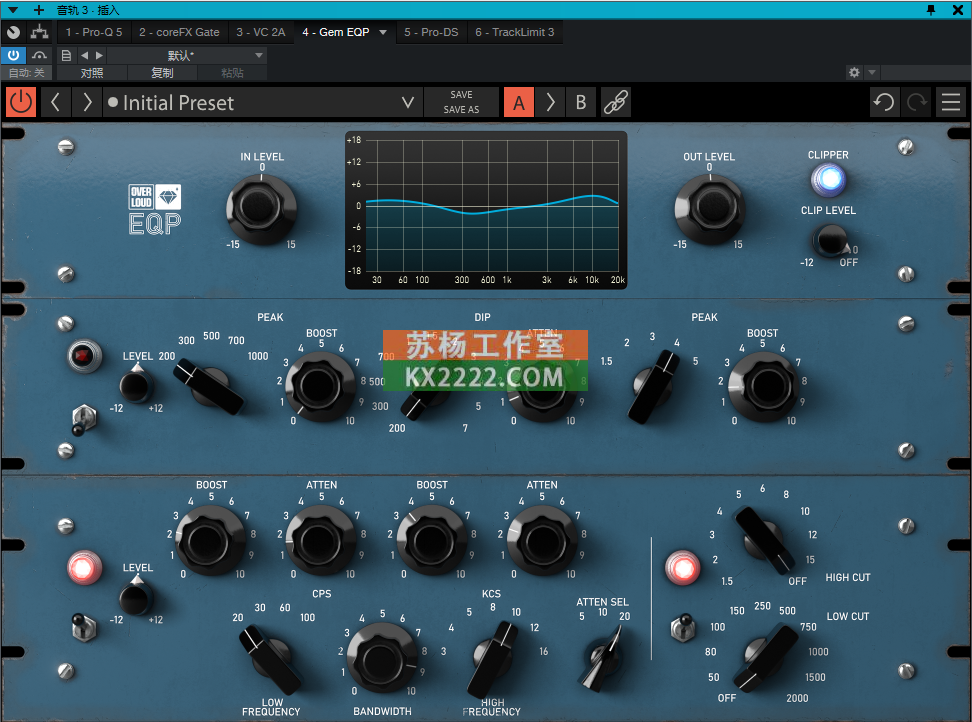Click SAVE preset button
This screenshot has height=722, width=972.
point(461,95)
